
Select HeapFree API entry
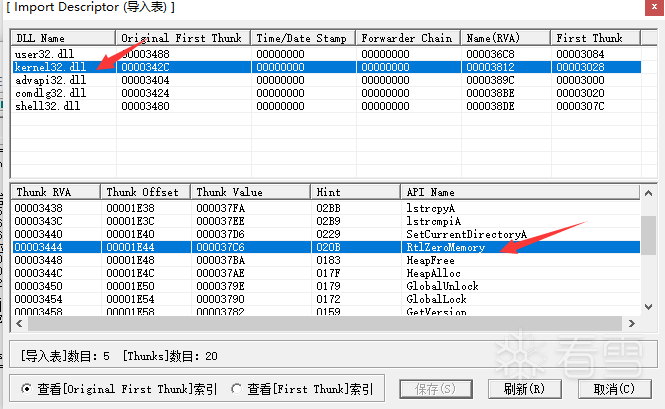(x=430, y=261)
